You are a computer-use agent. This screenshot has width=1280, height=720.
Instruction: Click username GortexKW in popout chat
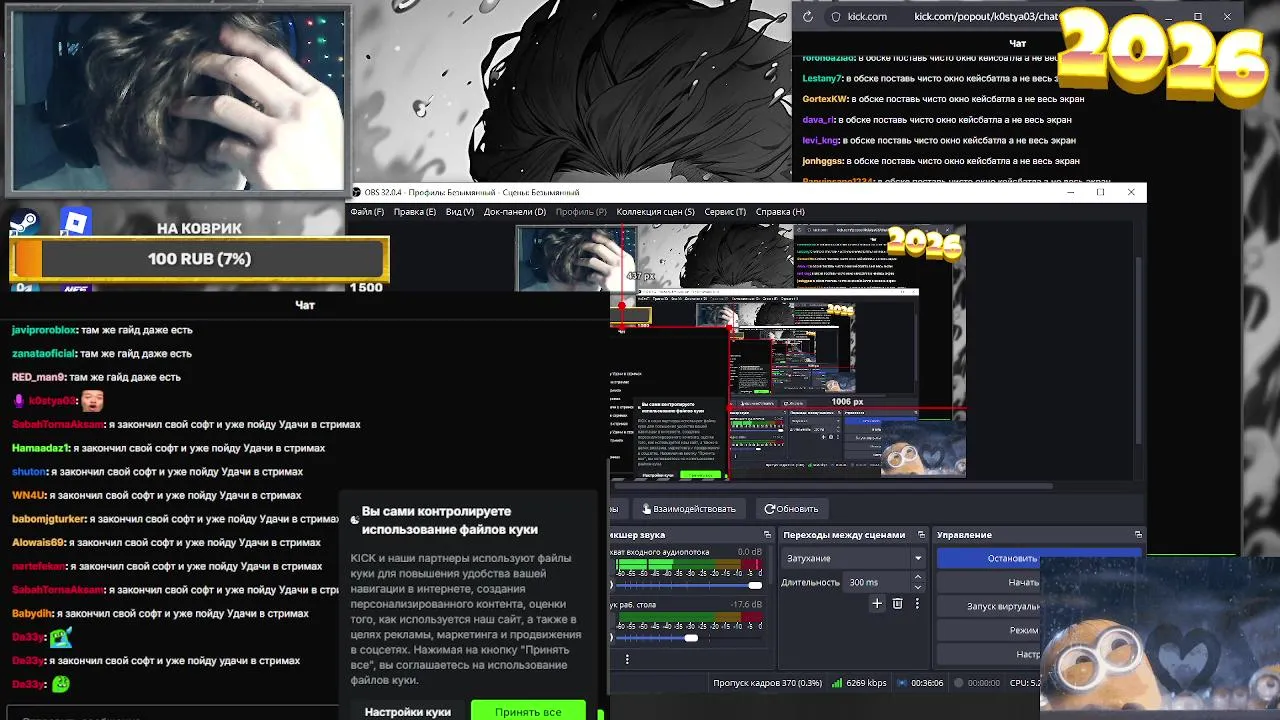point(825,99)
